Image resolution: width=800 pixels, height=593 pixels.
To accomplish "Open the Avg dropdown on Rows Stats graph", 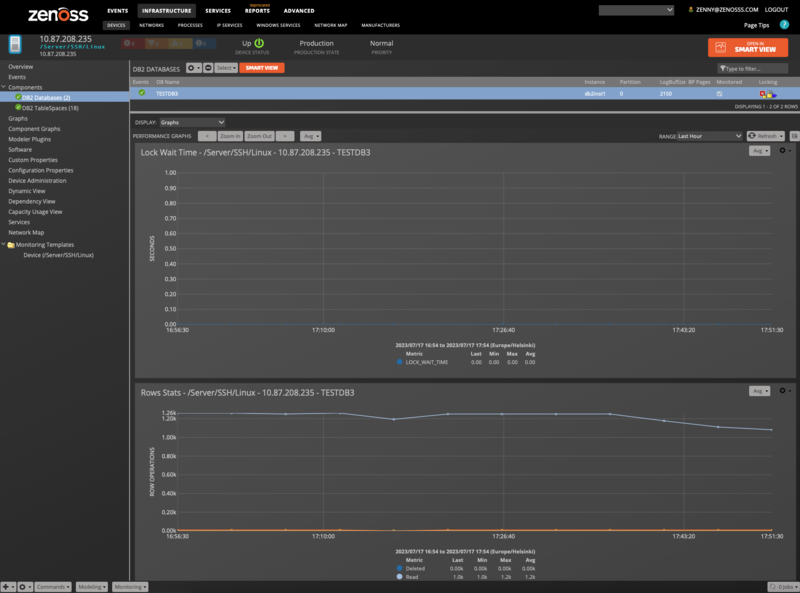I will [760, 391].
